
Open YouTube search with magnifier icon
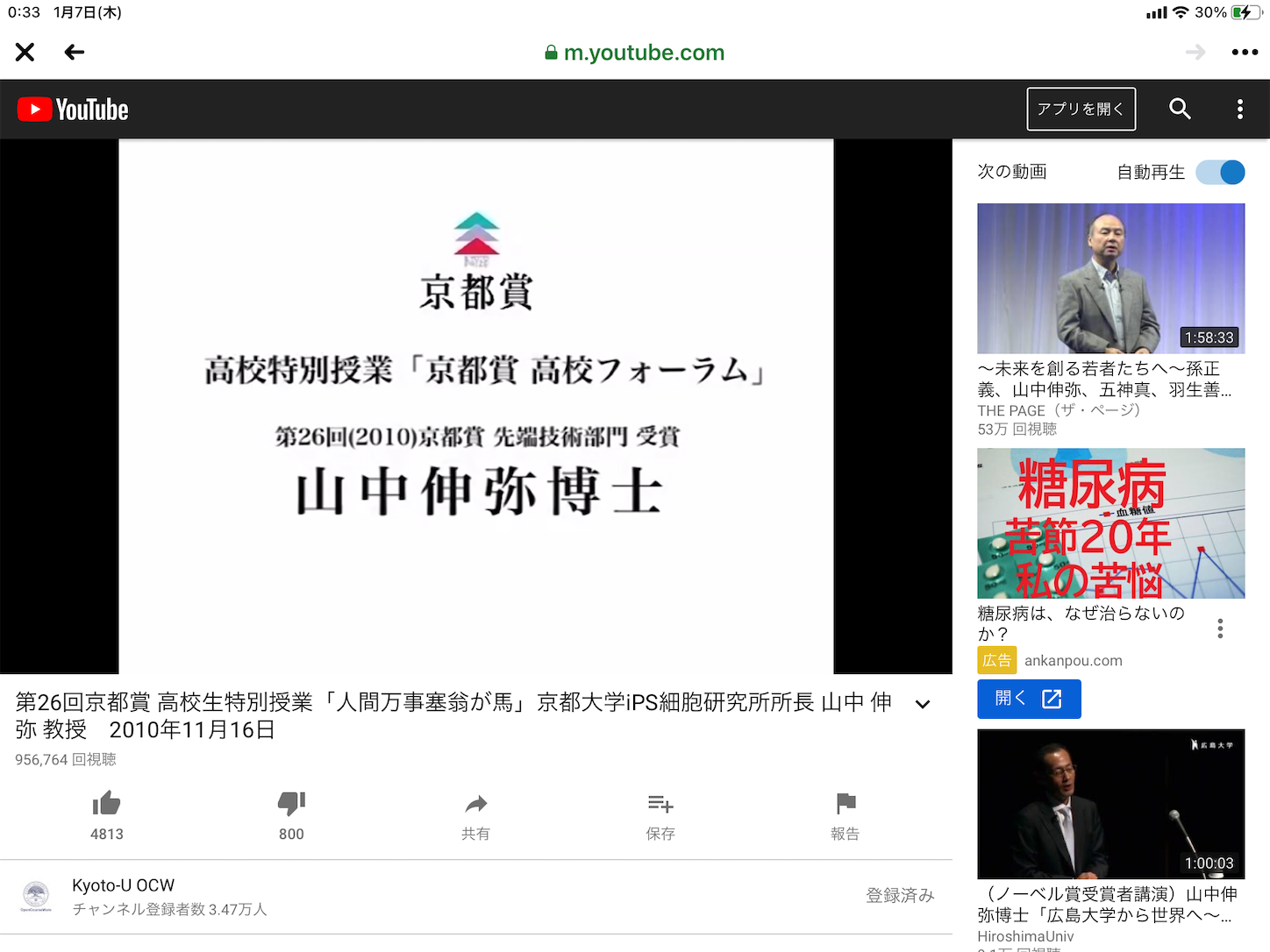1180,109
